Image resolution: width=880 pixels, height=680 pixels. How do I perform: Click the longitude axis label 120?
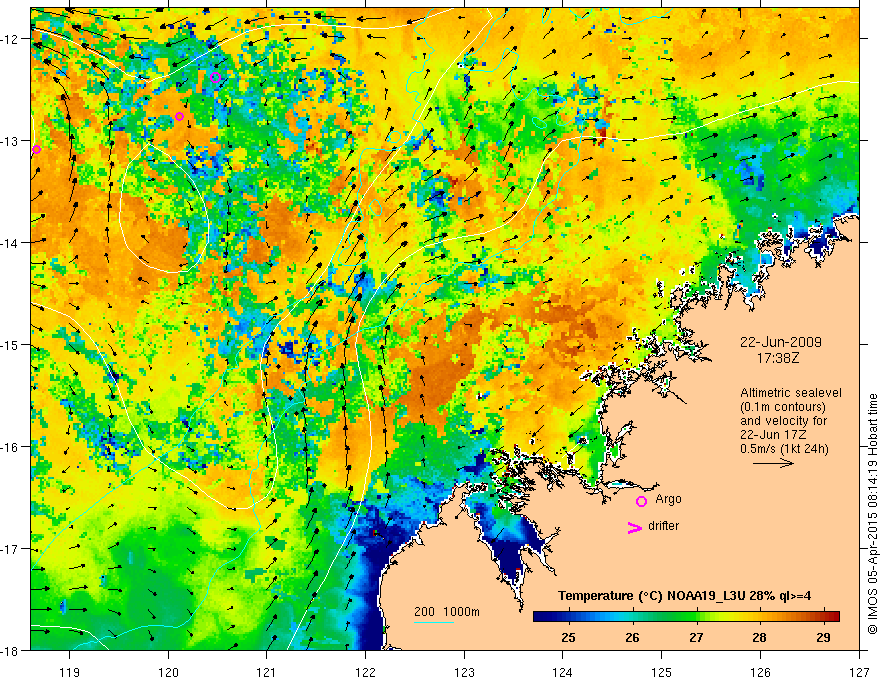[x=168, y=672]
